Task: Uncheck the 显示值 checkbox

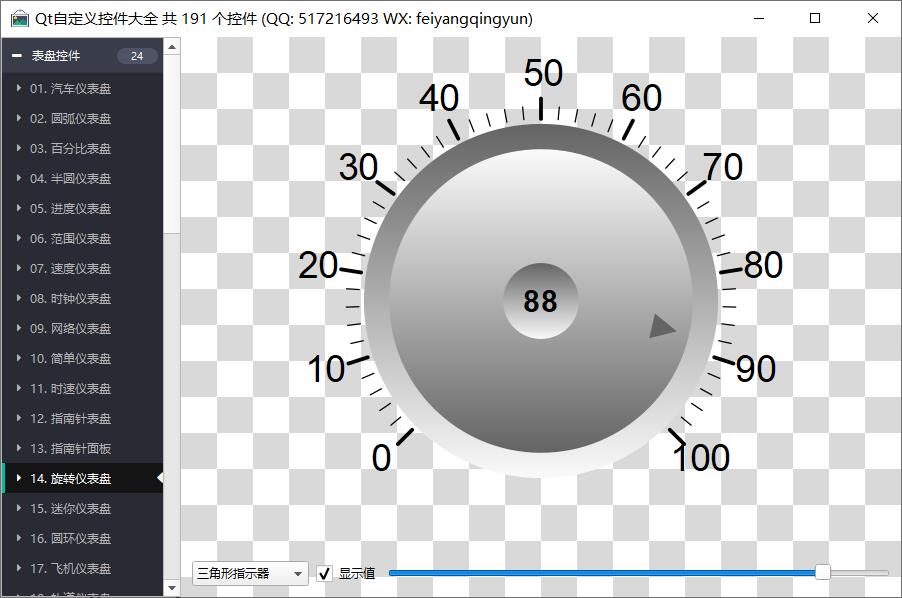Action: (x=325, y=573)
